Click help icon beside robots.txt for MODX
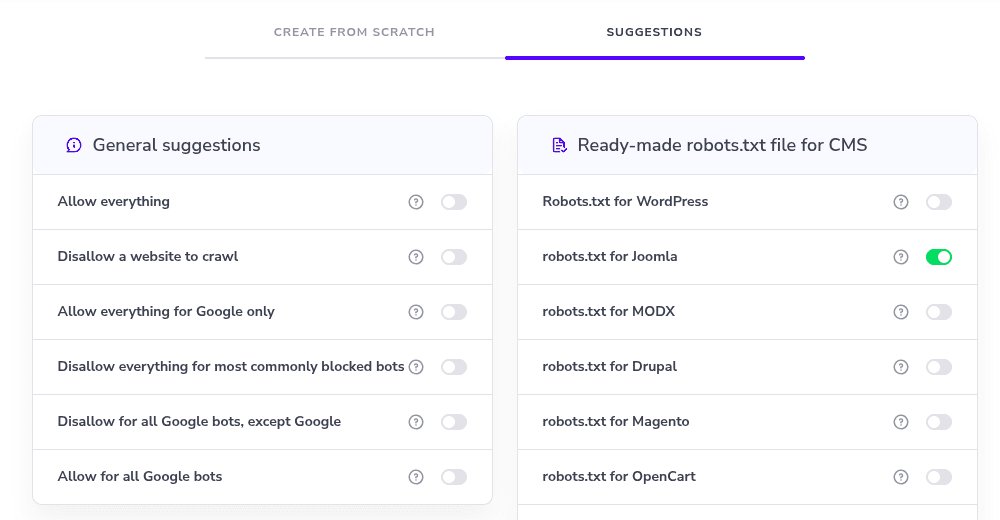 click(x=901, y=312)
